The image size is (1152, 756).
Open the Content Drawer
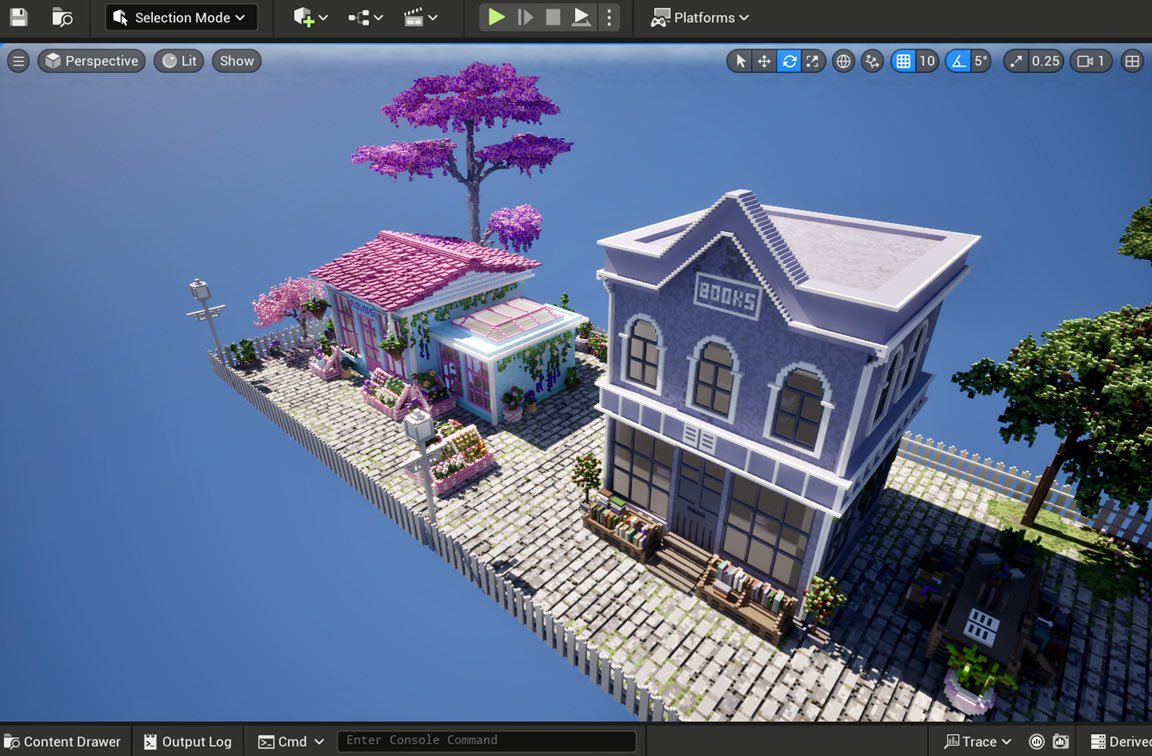(63, 741)
